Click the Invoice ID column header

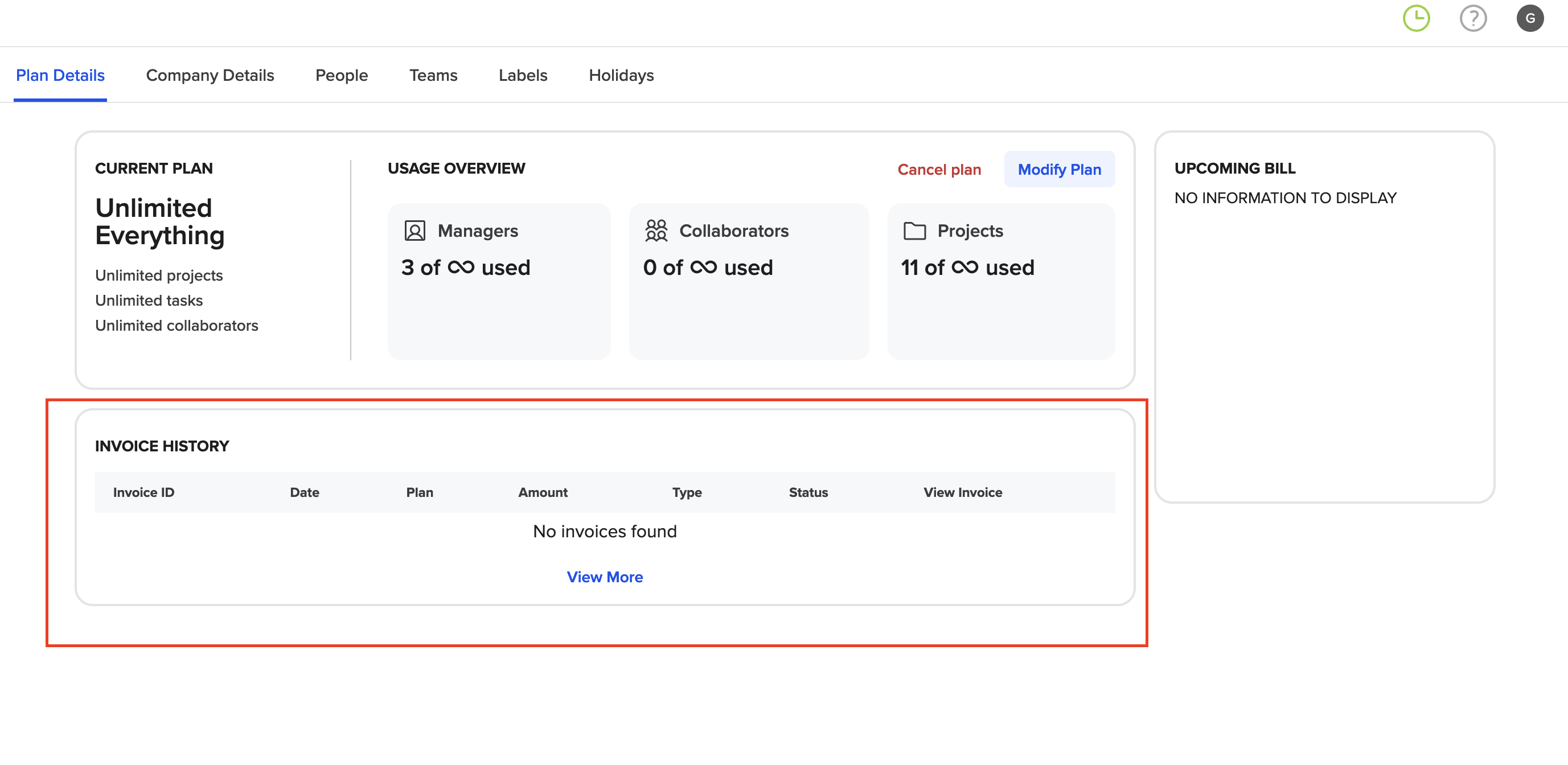(x=143, y=492)
